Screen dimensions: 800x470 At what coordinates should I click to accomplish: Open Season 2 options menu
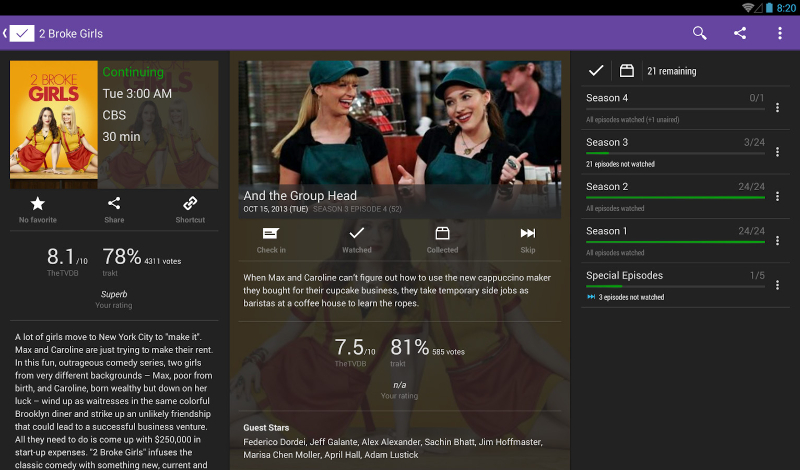pyautogui.click(x=777, y=196)
